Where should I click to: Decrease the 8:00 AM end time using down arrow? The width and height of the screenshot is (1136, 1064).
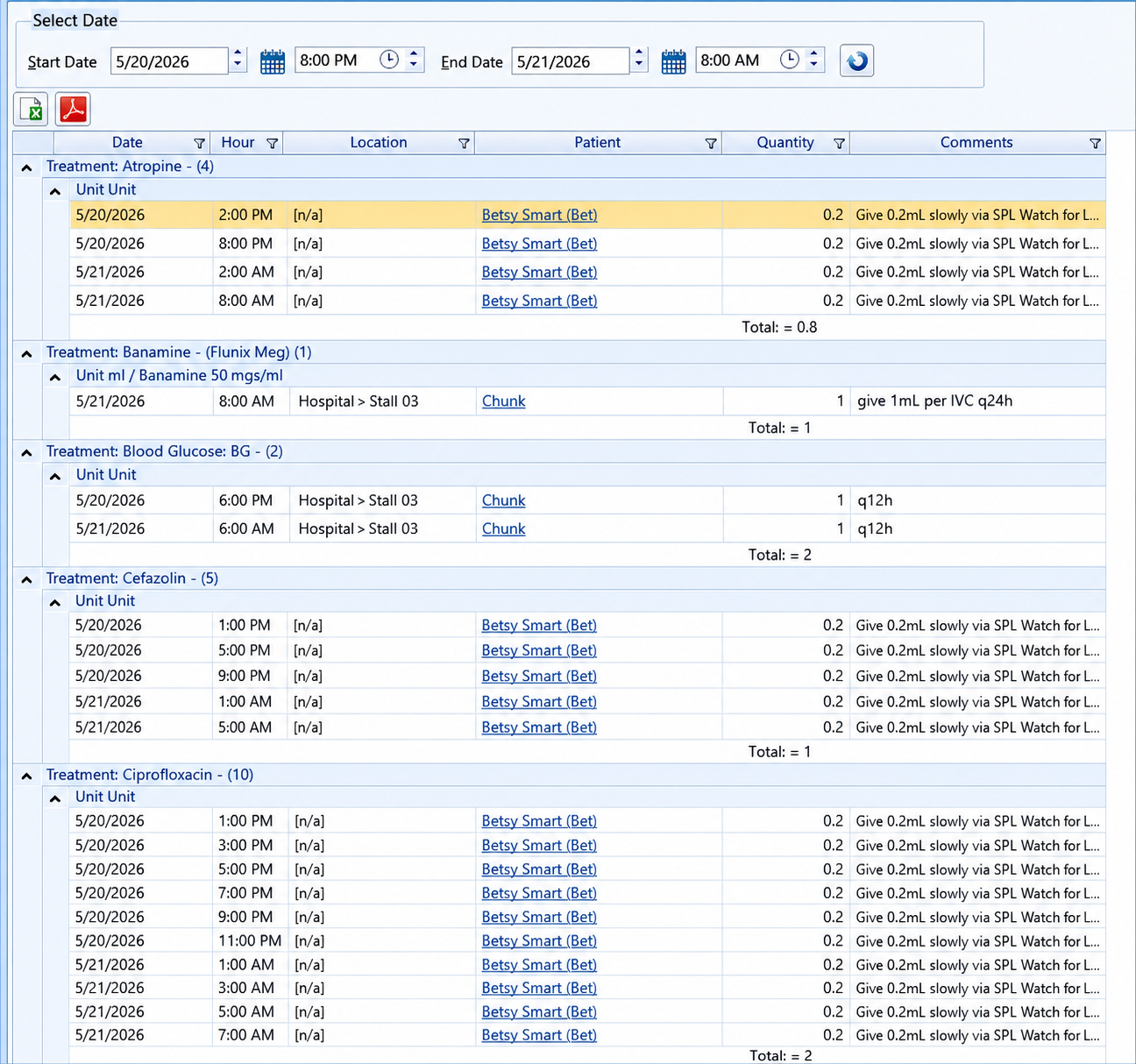(814, 67)
